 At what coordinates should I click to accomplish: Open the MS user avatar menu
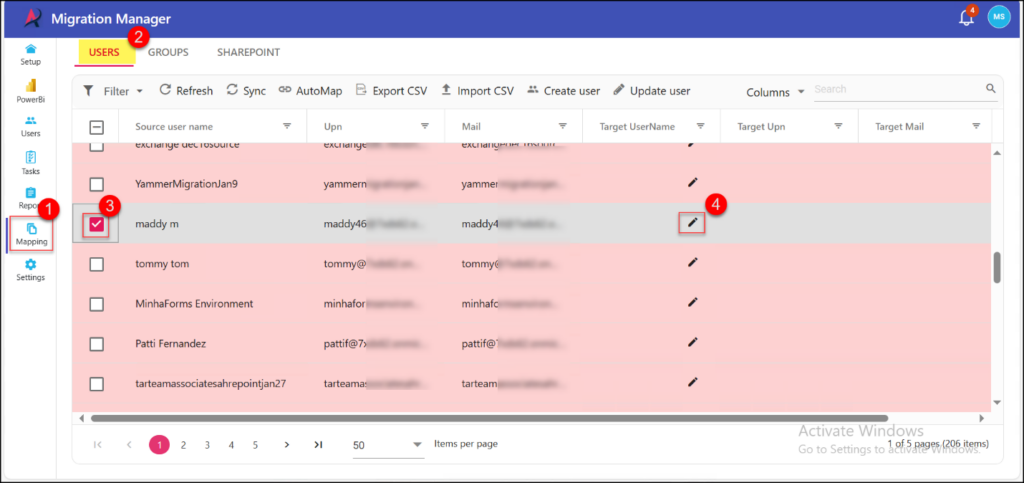coord(999,18)
